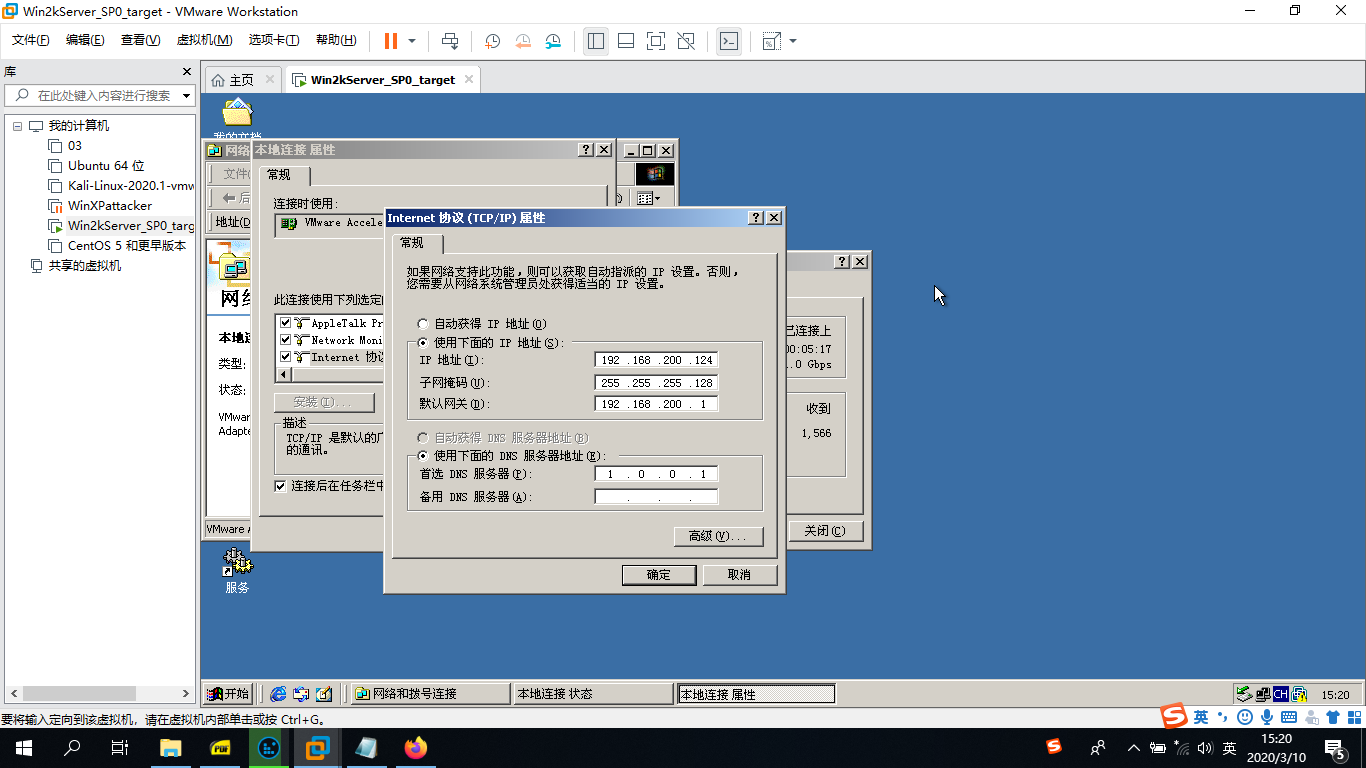
Task: Click the help button in TCP/IP properties title bar
Action: 756,218
